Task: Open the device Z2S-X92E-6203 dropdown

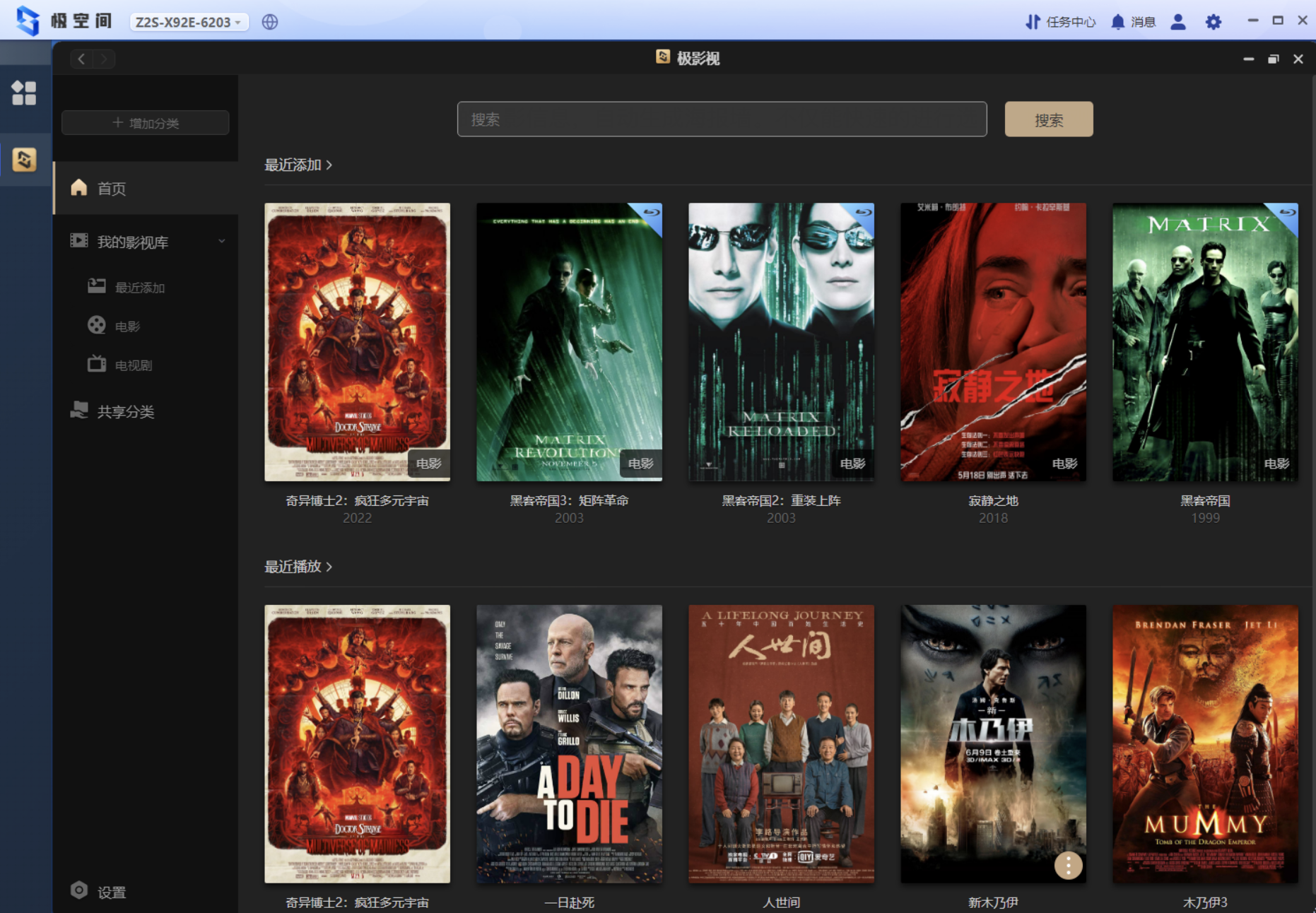Action: [189, 22]
